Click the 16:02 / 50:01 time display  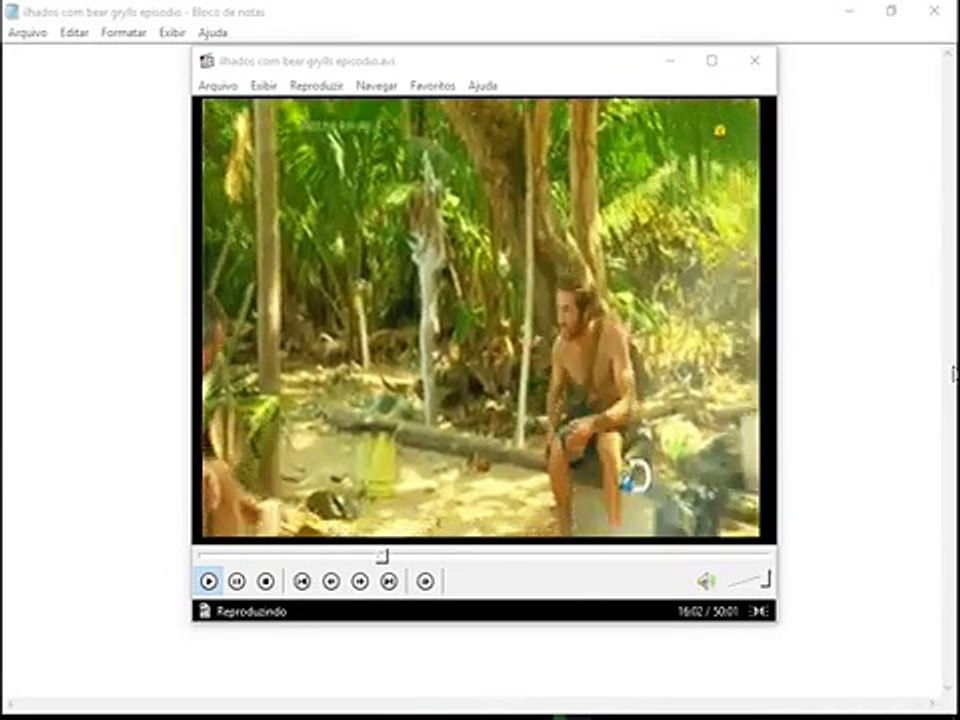[708, 611]
